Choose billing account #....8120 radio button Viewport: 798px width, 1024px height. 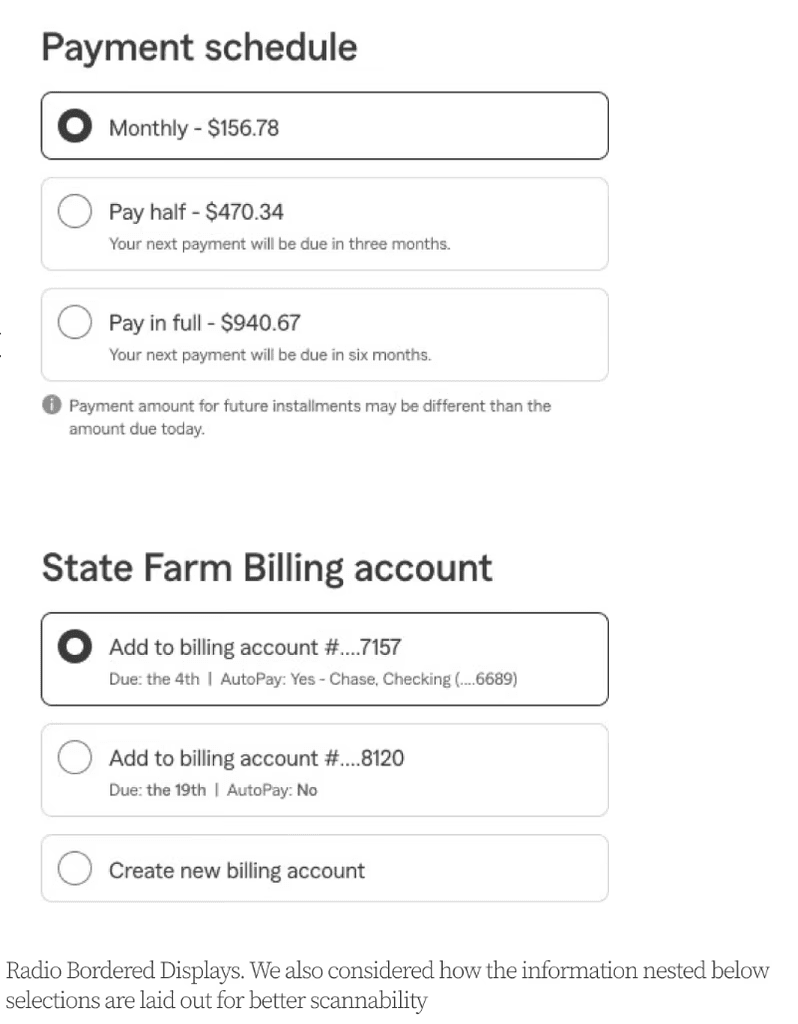click(74, 757)
